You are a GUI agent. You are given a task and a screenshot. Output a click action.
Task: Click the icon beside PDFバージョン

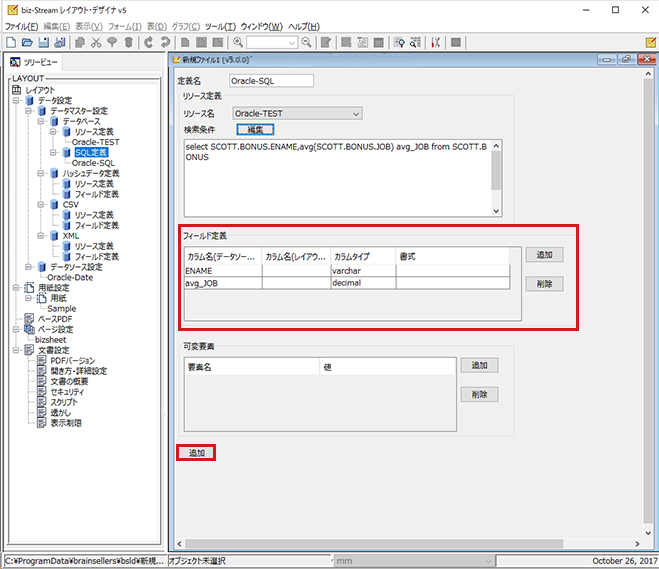pos(42,361)
